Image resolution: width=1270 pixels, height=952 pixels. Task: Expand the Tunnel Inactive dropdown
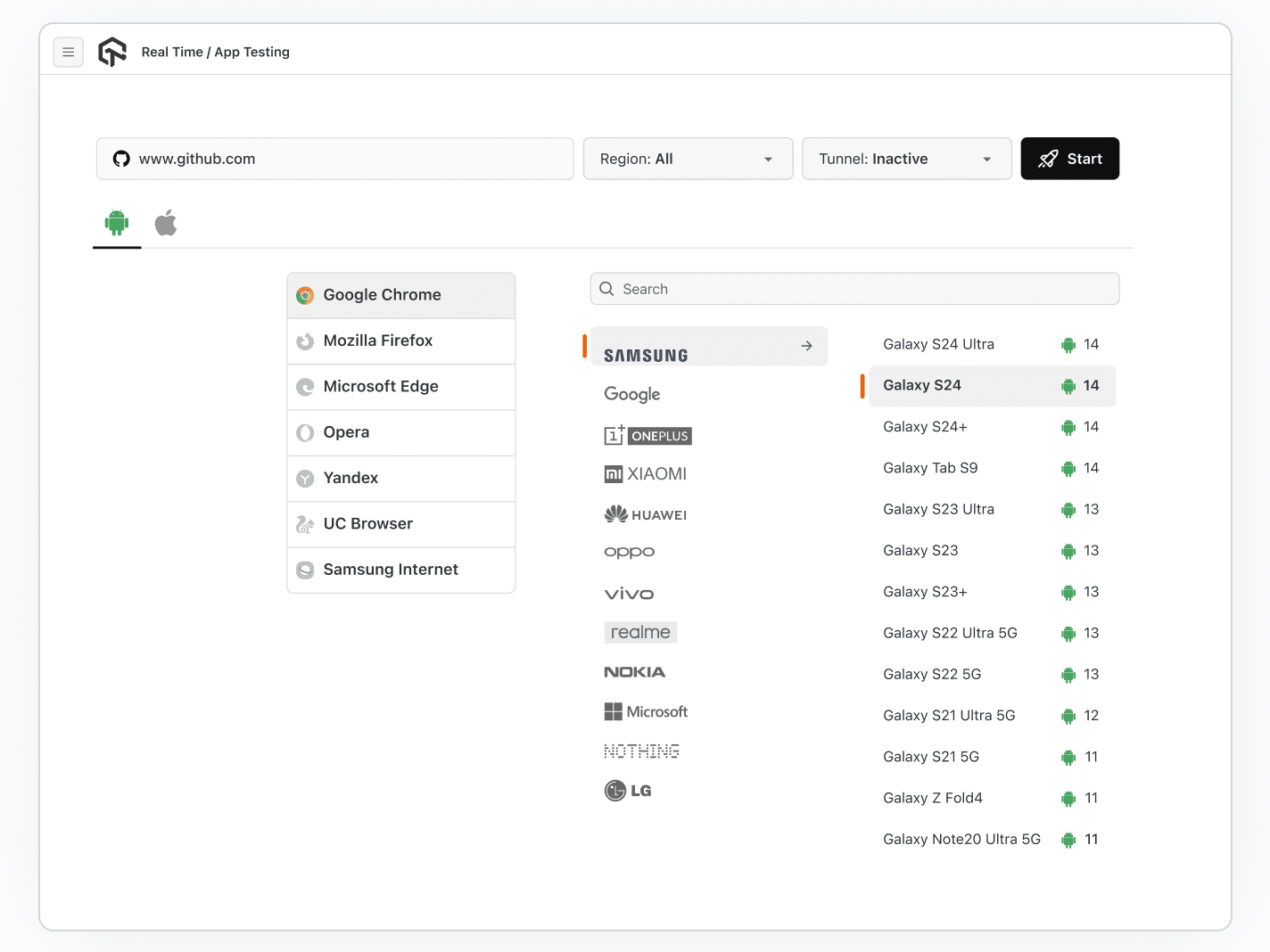(906, 159)
